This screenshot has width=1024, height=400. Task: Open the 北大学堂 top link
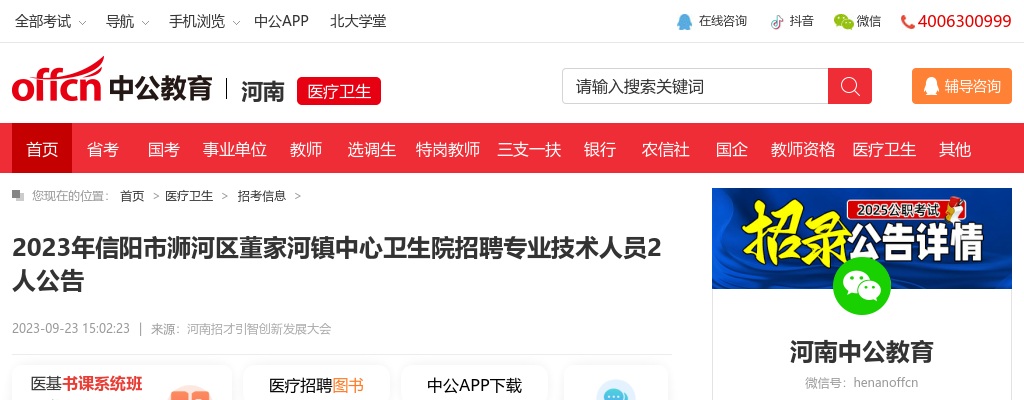[358, 22]
